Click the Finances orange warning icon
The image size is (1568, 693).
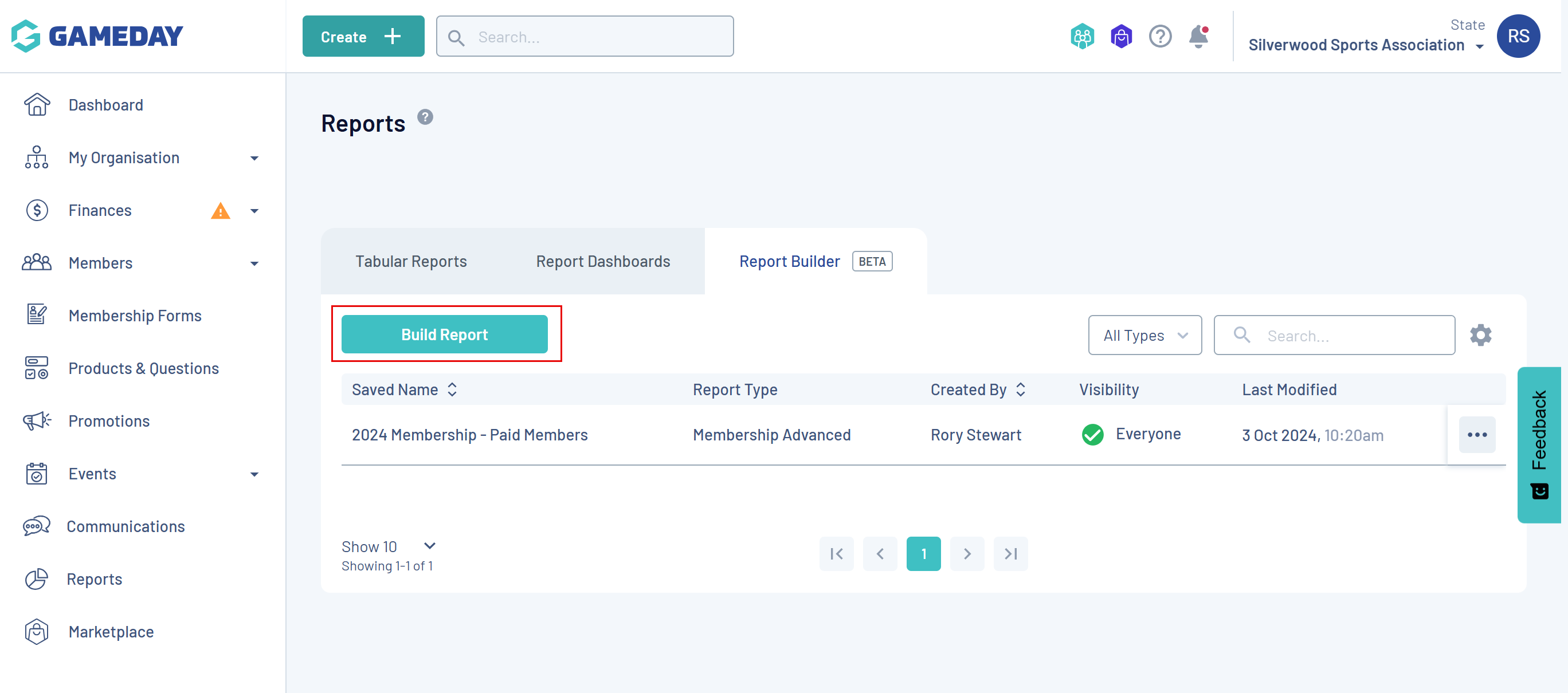tap(219, 211)
